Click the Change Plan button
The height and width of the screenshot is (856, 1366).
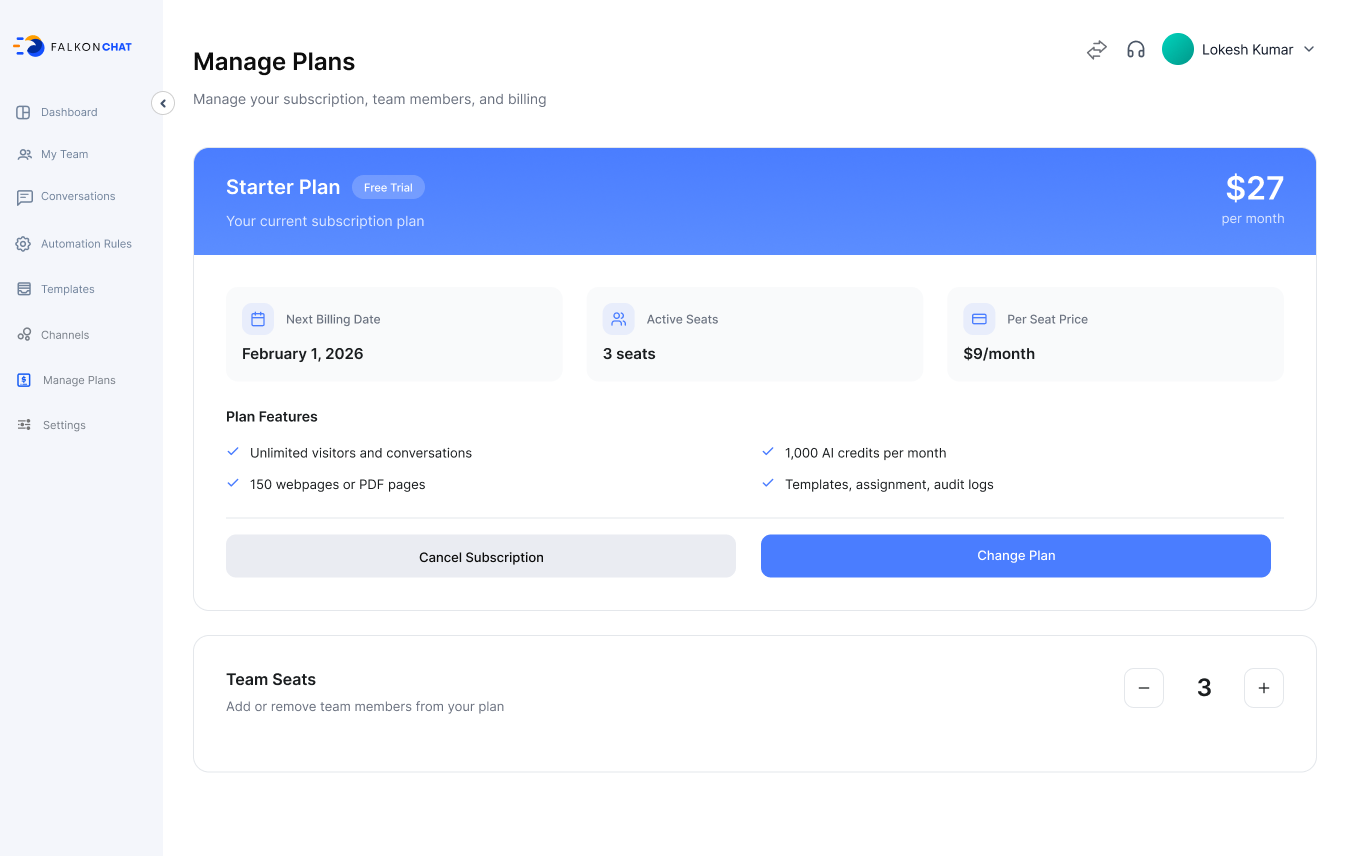point(1016,556)
